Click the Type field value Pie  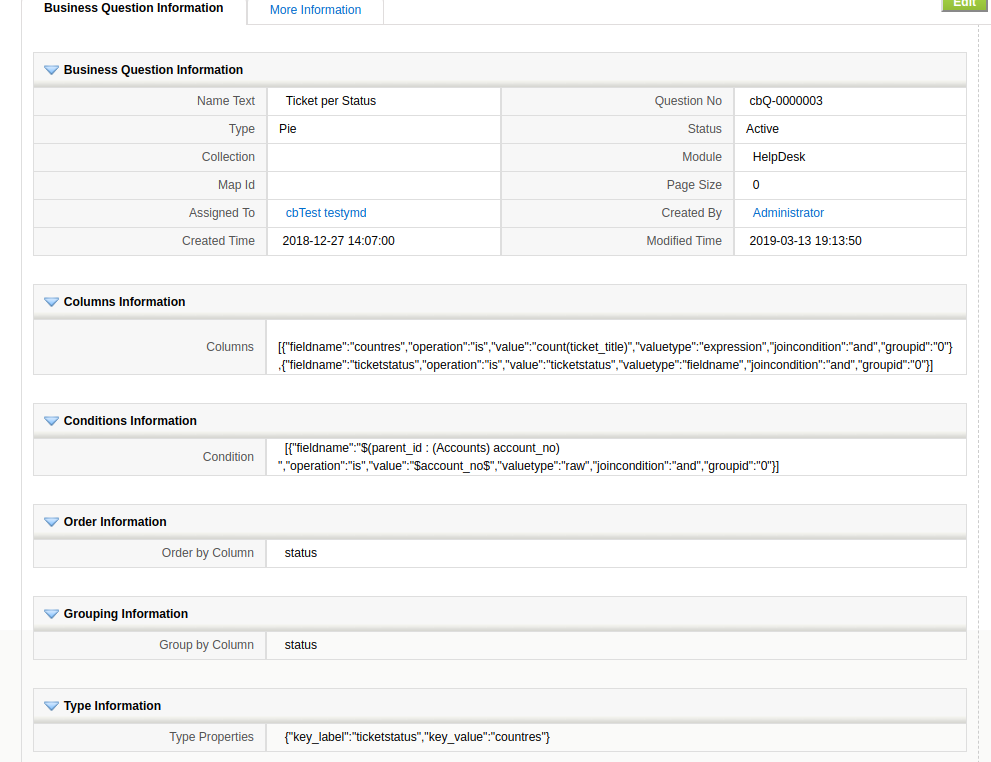pos(288,129)
